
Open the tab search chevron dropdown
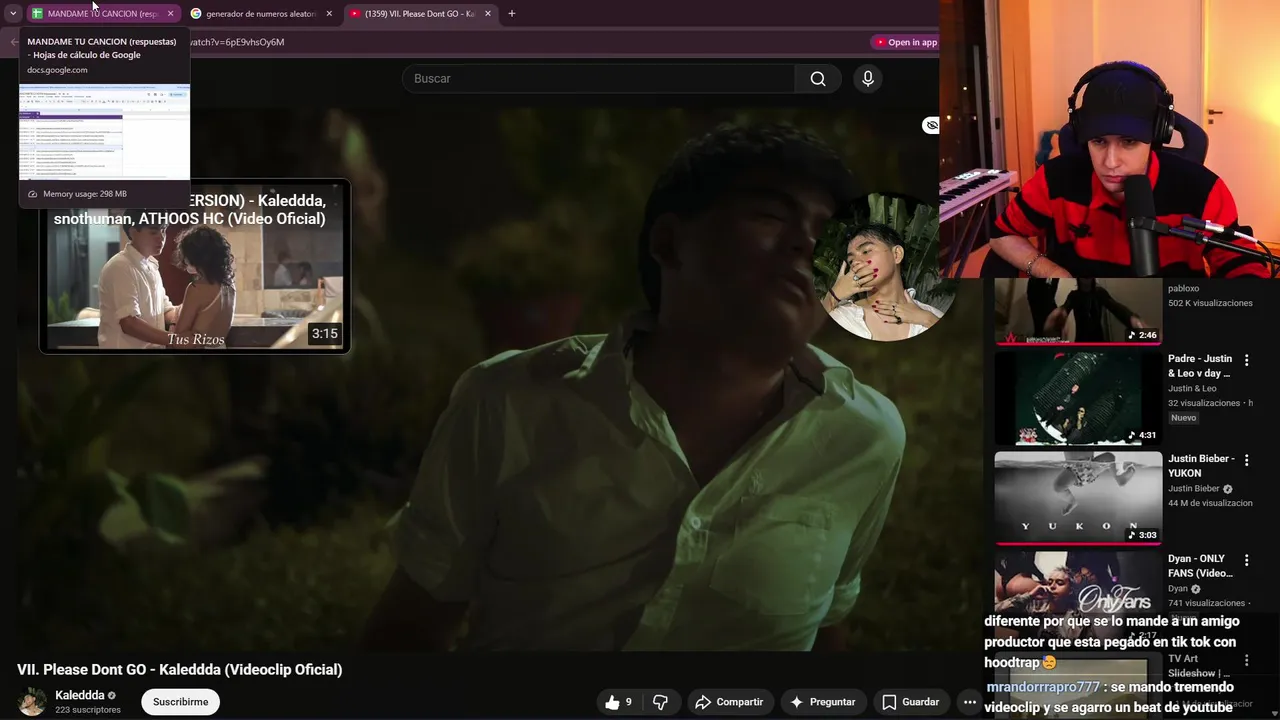click(13, 14)
